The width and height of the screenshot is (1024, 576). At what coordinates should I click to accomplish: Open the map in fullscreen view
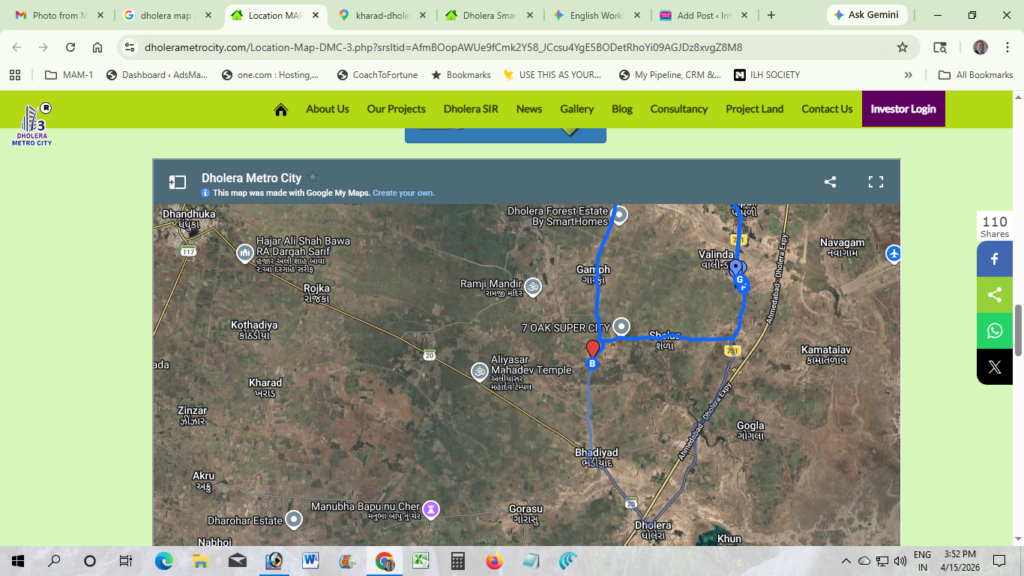pyautogui.click(x=875, y=182)
